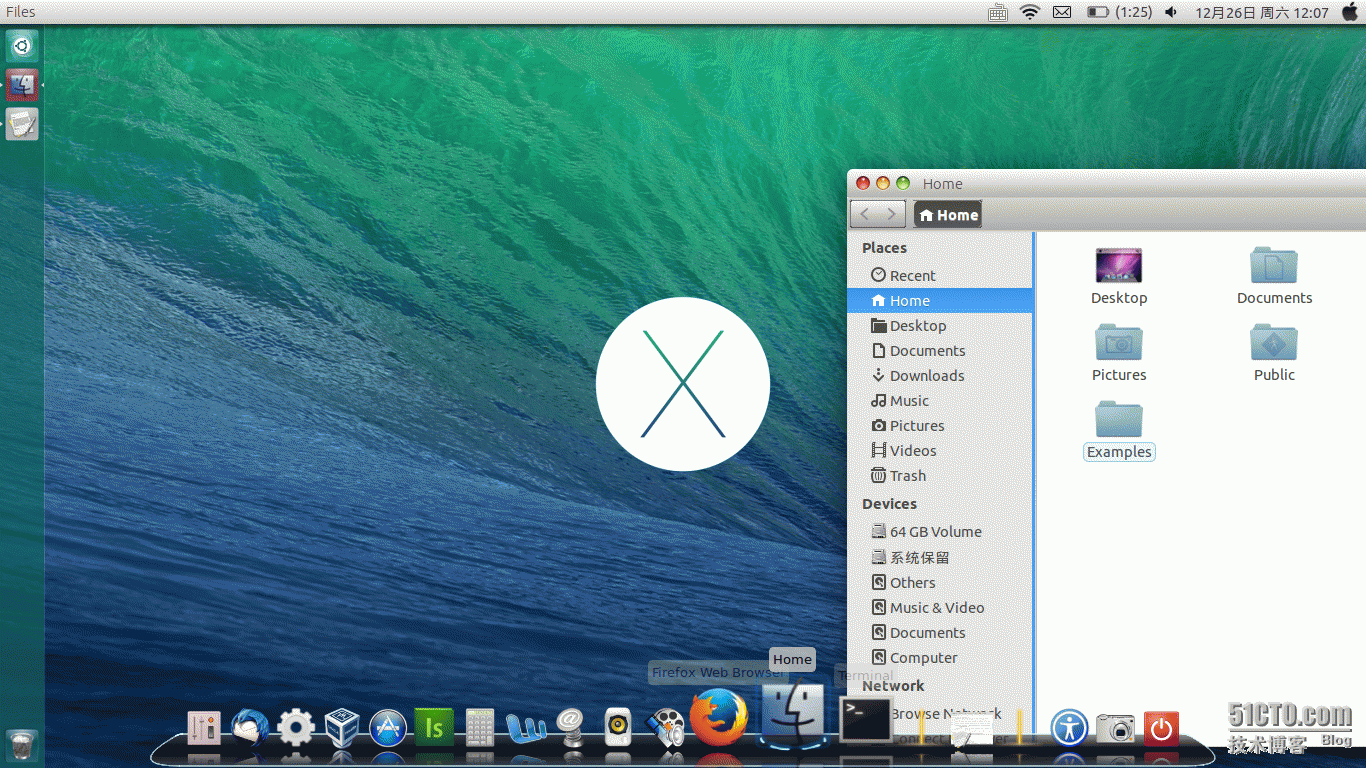Screen dimensions: 1366x768
Task: Open the Trash icon in left launcher
Action: pos(22,745)
